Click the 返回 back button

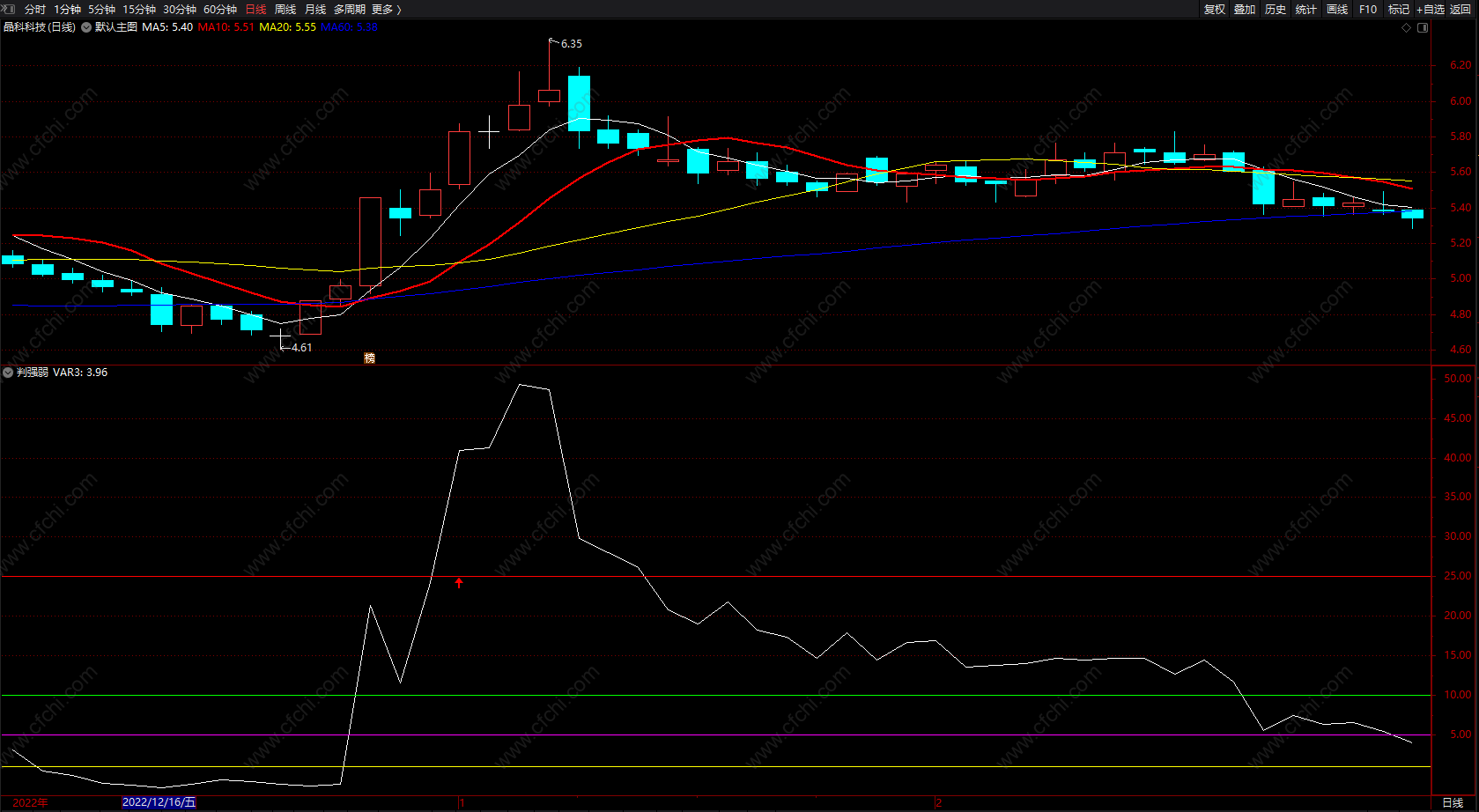pyautogui.click(x=1461, y=10)
